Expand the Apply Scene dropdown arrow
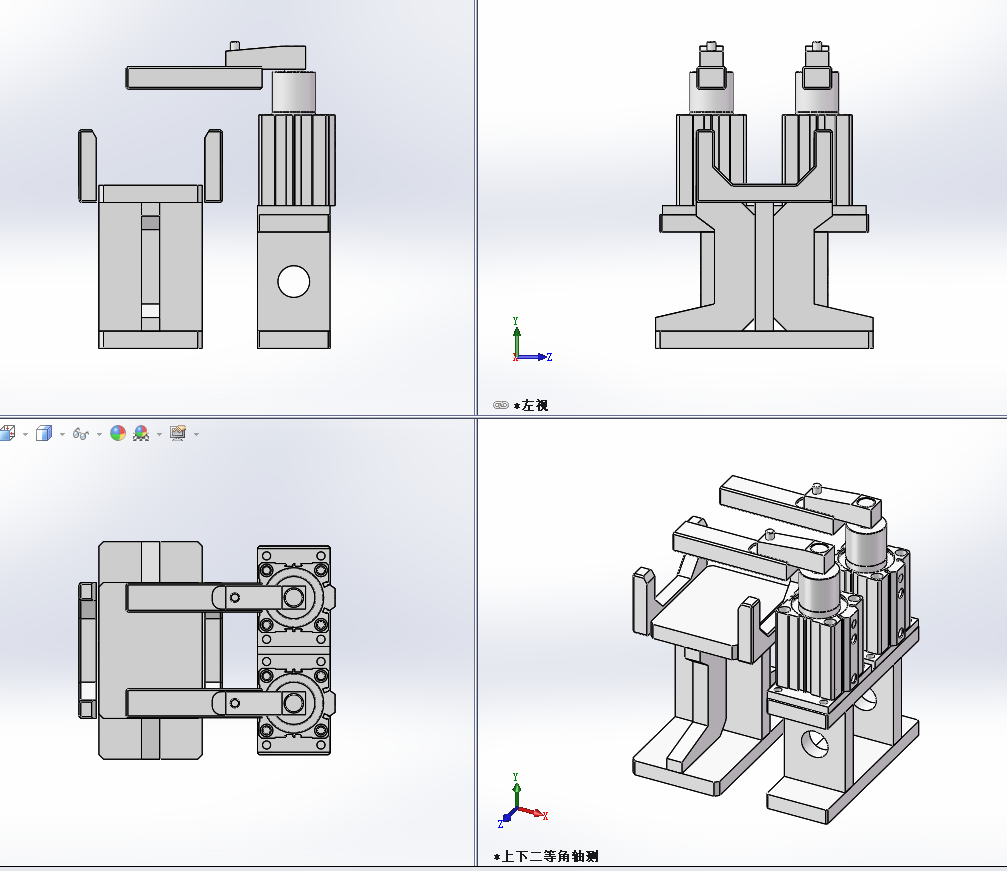This screenshot has height=871, width=1007. tap(159, 435)
